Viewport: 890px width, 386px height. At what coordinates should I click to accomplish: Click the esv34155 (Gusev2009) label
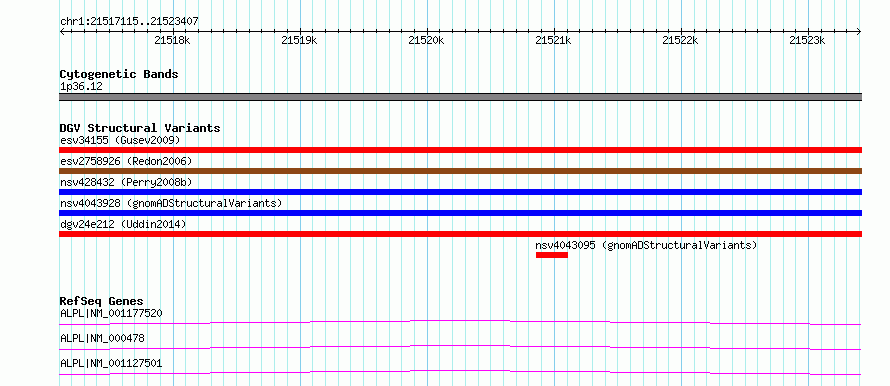[120, 140]
